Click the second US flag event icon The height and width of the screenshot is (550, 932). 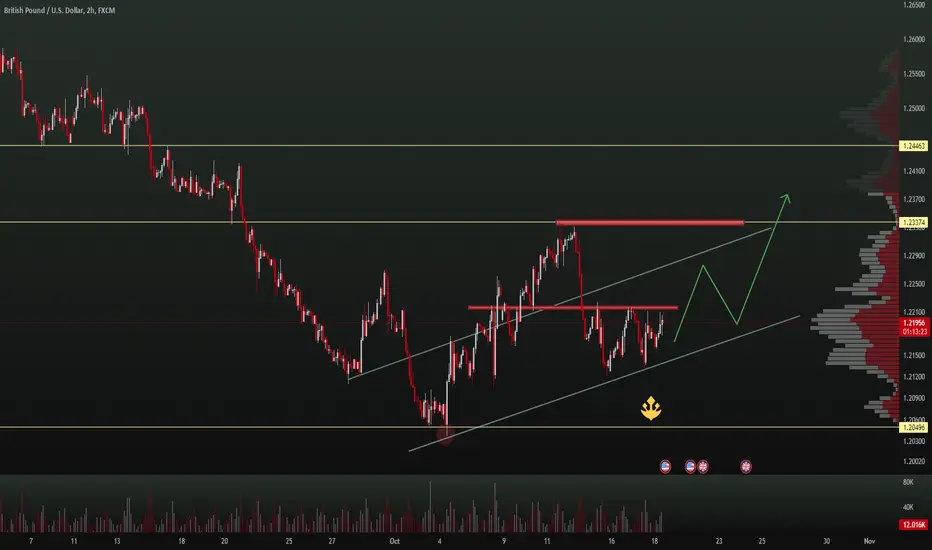pos(690,467)
